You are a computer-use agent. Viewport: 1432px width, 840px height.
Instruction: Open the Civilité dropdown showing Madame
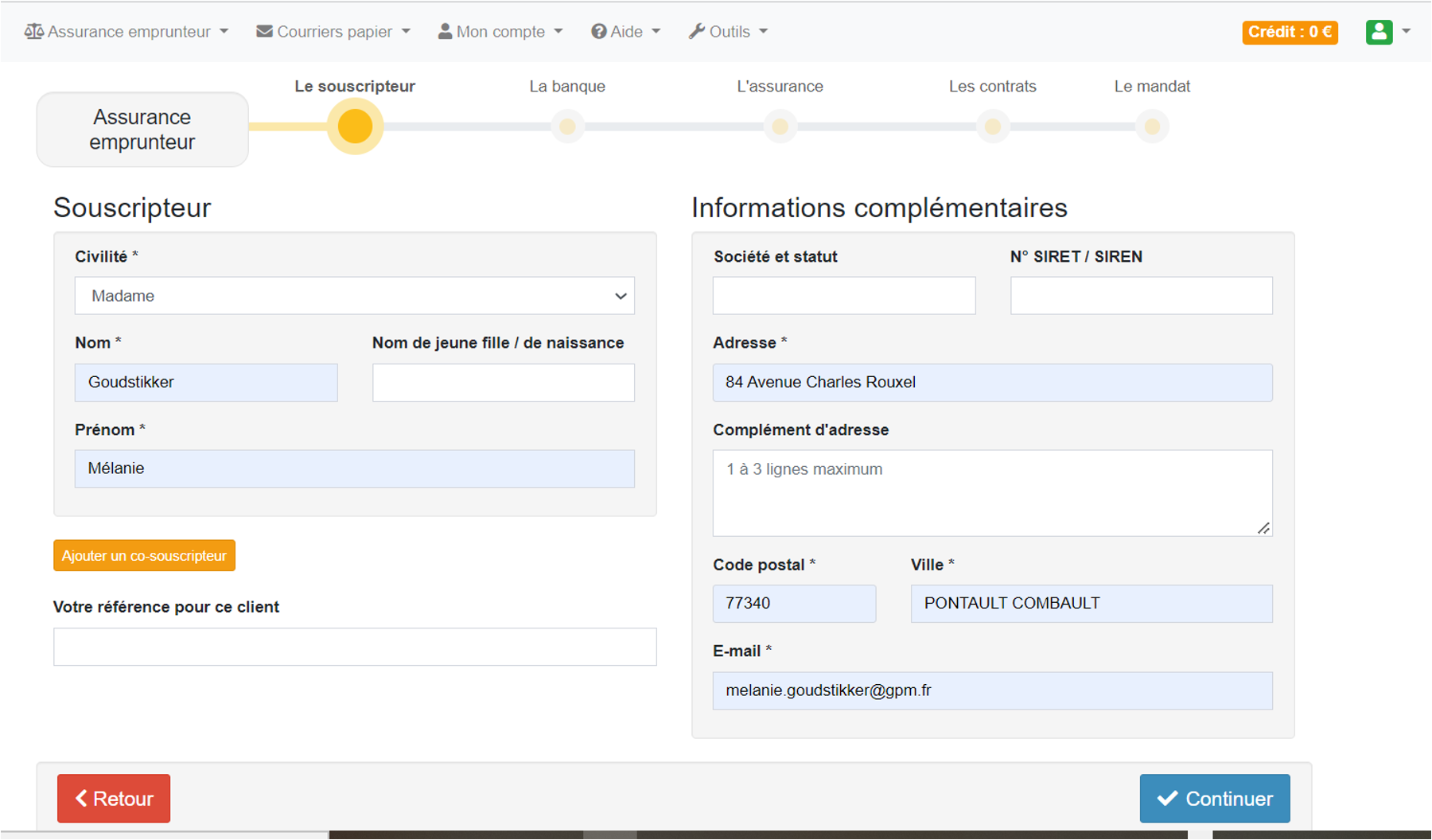(x=354, y=296)
